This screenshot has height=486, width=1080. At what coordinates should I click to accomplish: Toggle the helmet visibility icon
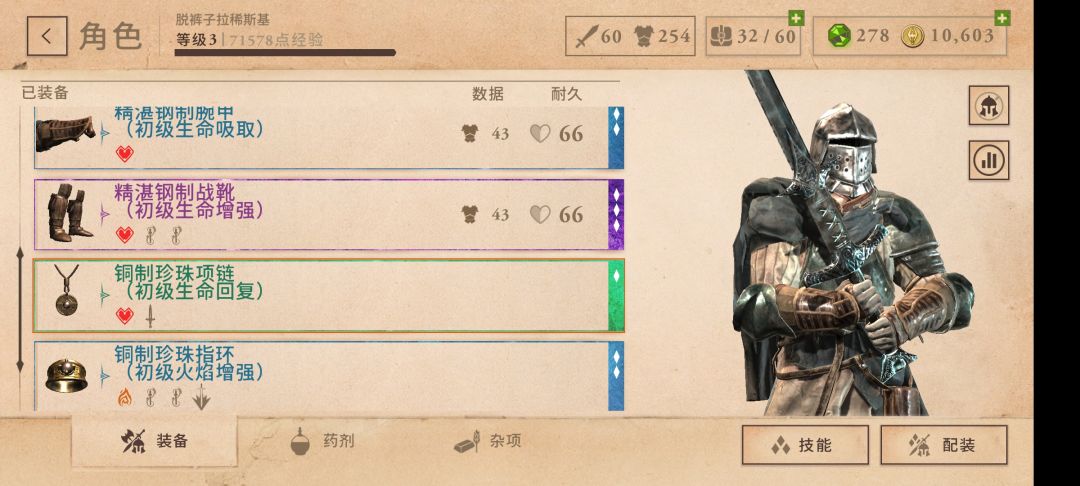pyautogui.click(x=988, y=106)
